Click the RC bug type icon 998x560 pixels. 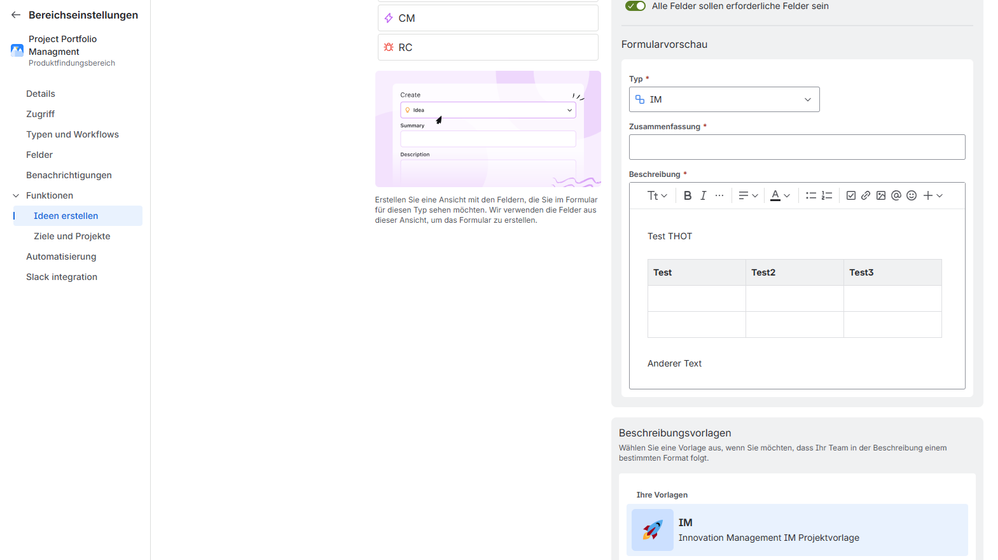tap(388, 47)
